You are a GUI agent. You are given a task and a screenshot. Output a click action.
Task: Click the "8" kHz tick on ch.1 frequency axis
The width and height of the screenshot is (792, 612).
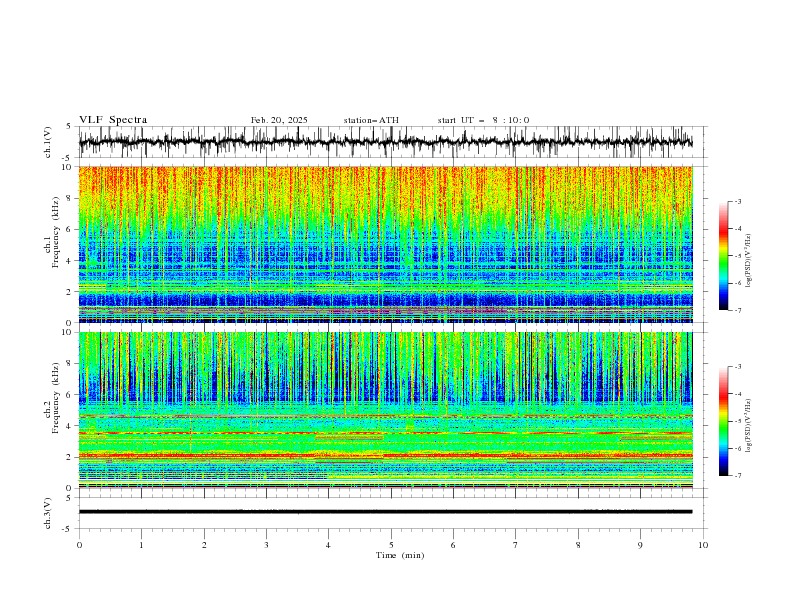coord(70,198)
